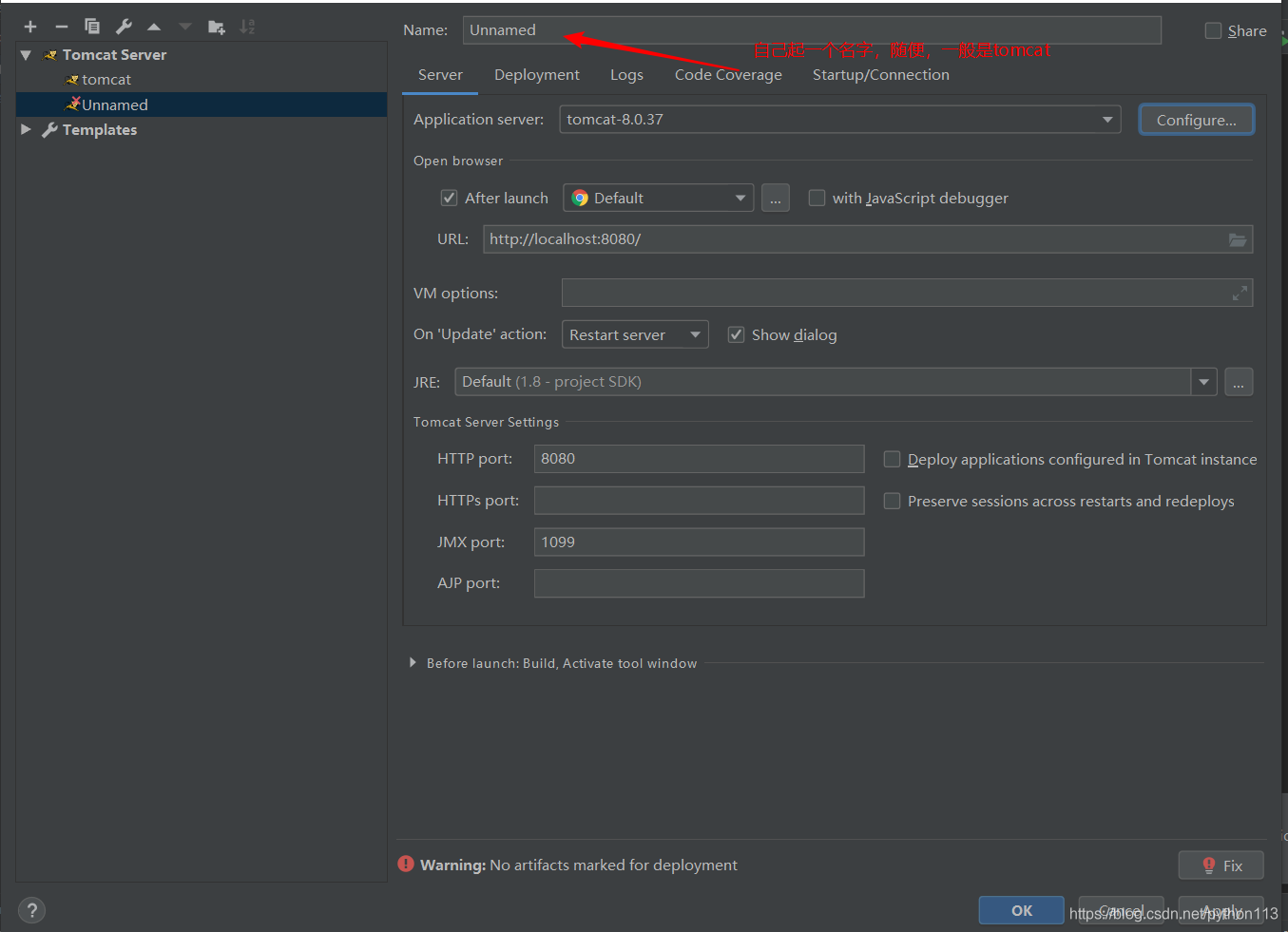Expand VM options field with expand icon
Image resolution: width=1288 pixels, height=932 pixels.
1240,294
